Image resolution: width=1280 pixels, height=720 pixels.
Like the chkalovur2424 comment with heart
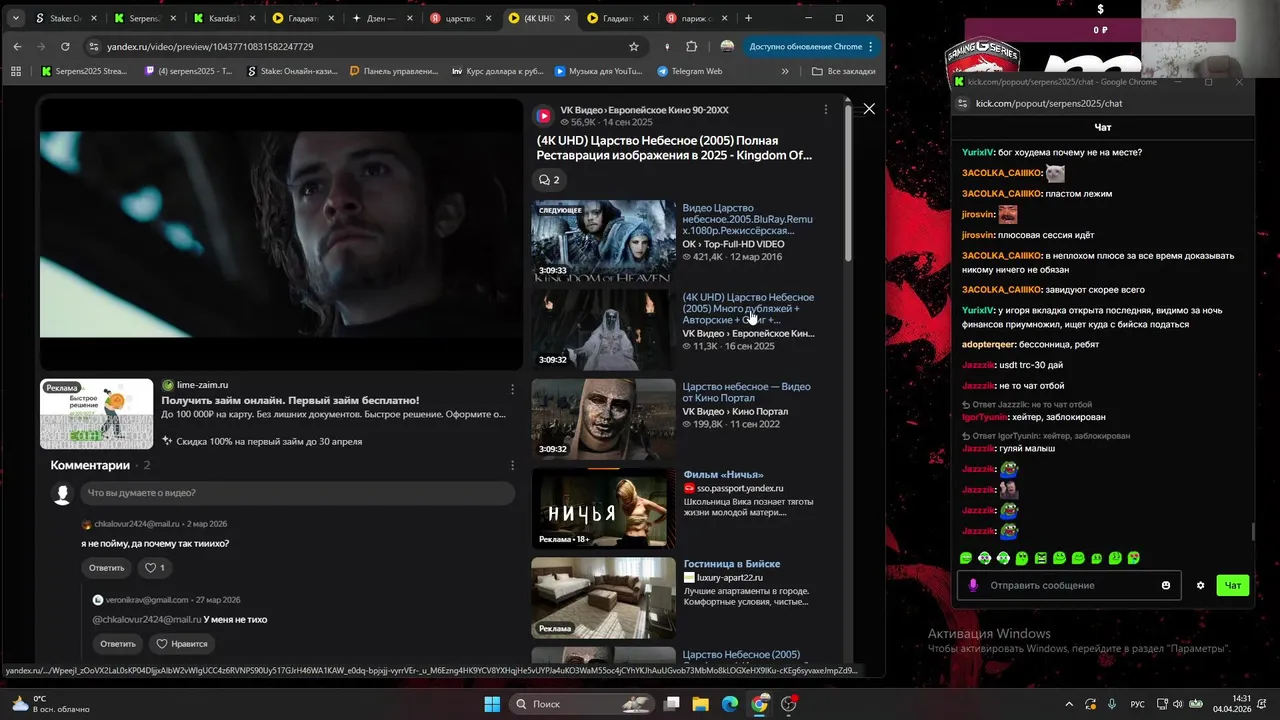pyautogui.click(x=154, y=568)
